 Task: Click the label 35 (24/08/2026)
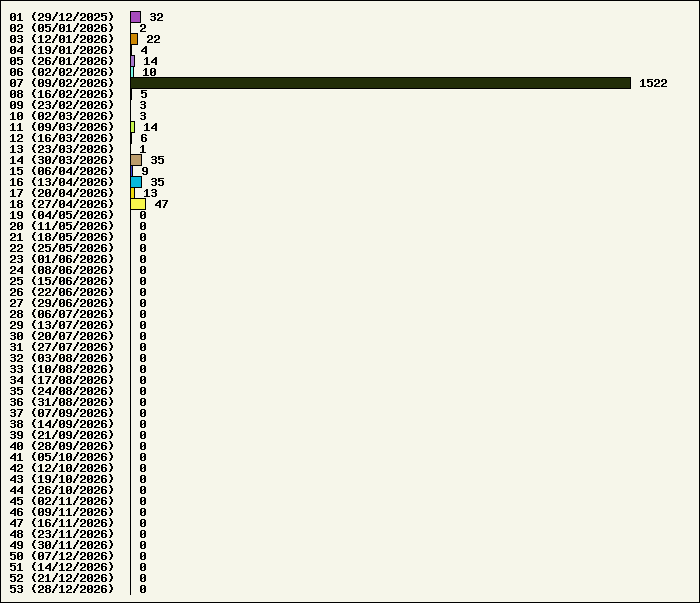(61, 391)
